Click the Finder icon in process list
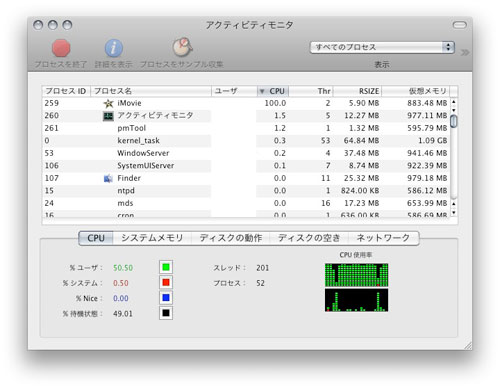Screen dimensions: 500x388 108,179
